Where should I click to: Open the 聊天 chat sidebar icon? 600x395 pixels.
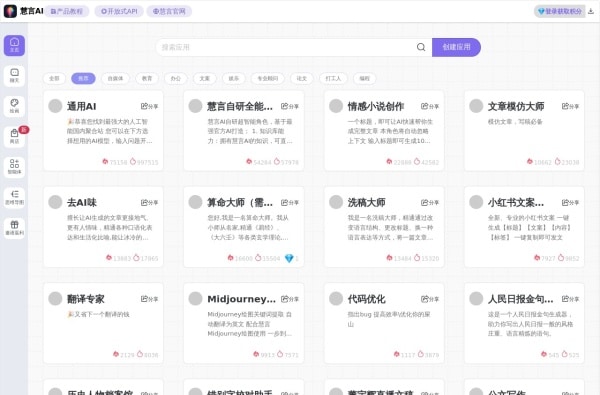tap(15, 76)
